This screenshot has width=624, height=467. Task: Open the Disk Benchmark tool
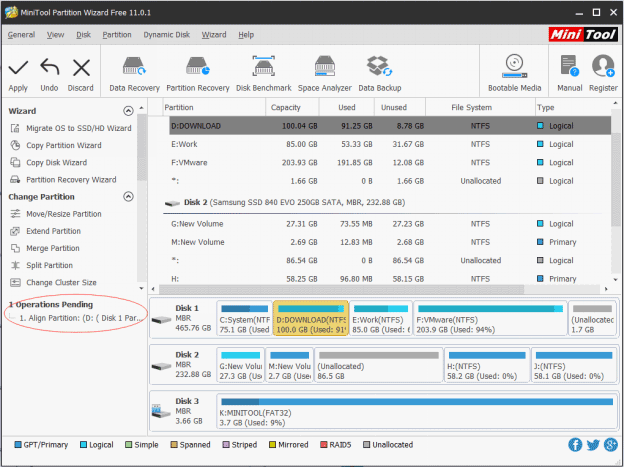pyautogui.click(x=264, y=70)
